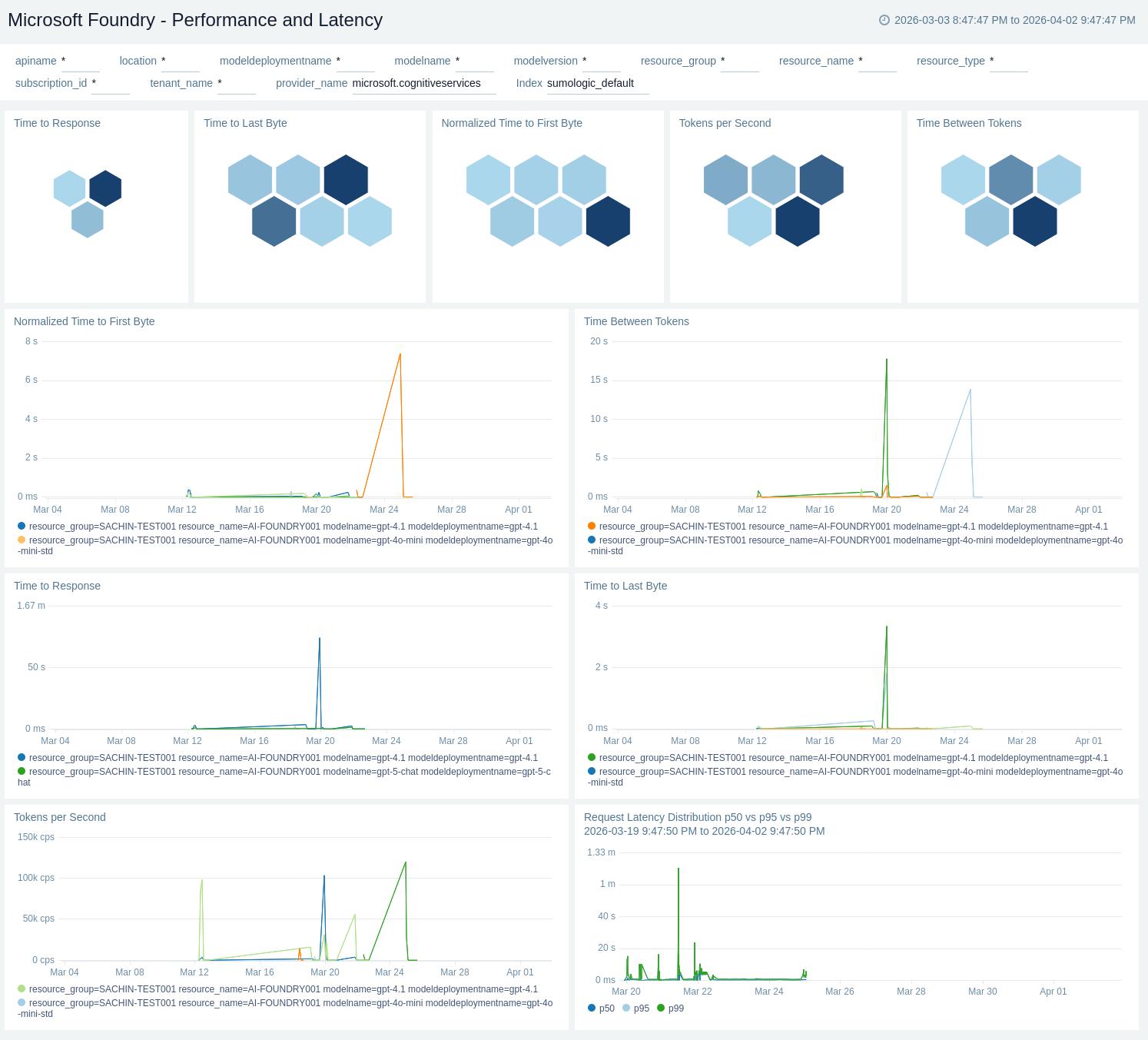This screenshot has width=1148, height=1040.
Task: Click orange gpt-4.1 legend swatch in Time Between Tokens
Action: click(x=592, y=527)
